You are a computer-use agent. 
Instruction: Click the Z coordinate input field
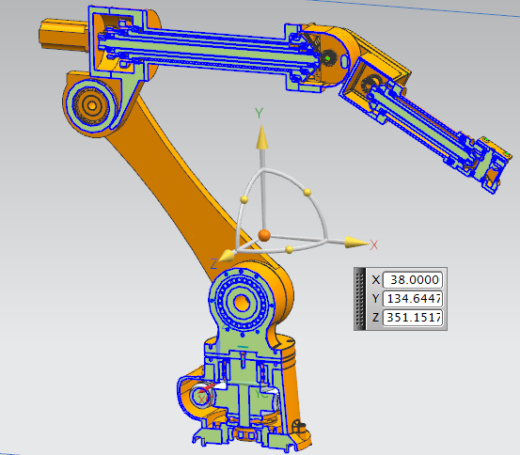[x=413, y=317]
